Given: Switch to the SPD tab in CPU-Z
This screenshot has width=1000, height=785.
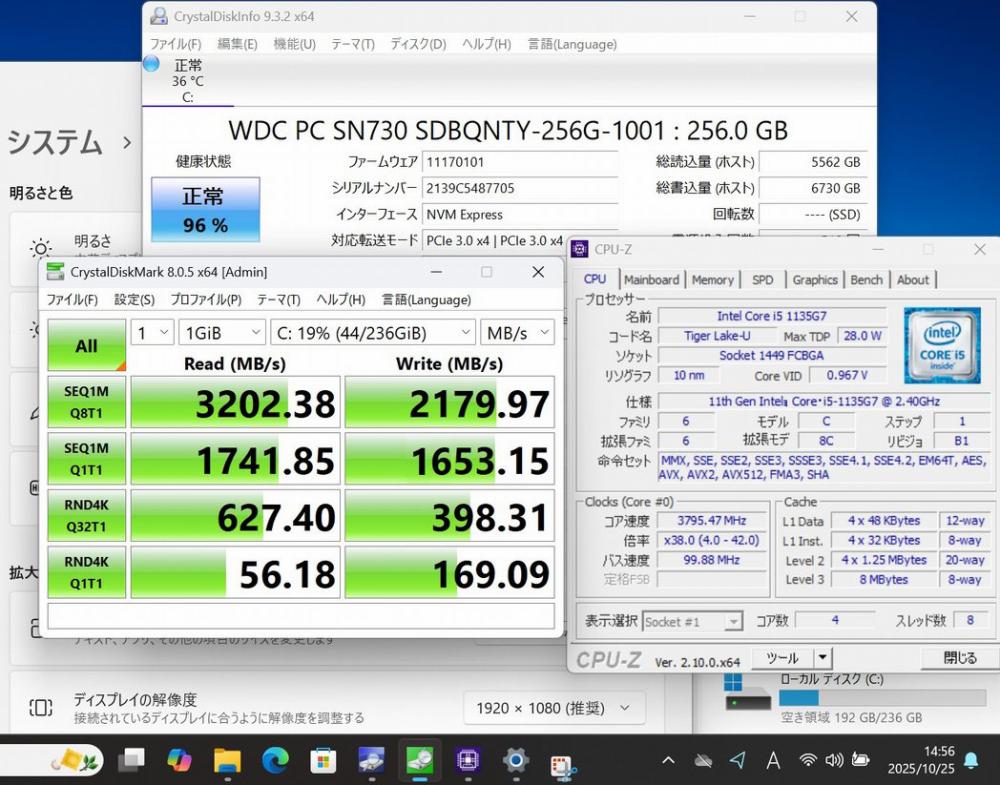Looking at the screenshot, I should (762, 279).
